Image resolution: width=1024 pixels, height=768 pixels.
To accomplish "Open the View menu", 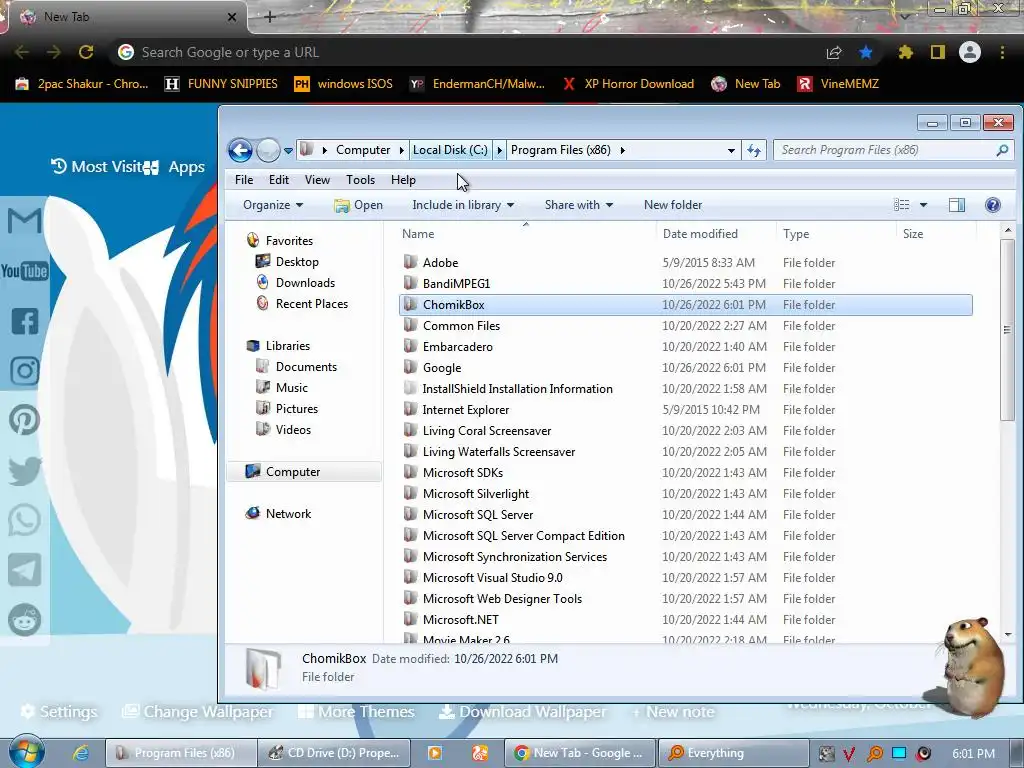I will pyautogui.click(x=317, y=180).
